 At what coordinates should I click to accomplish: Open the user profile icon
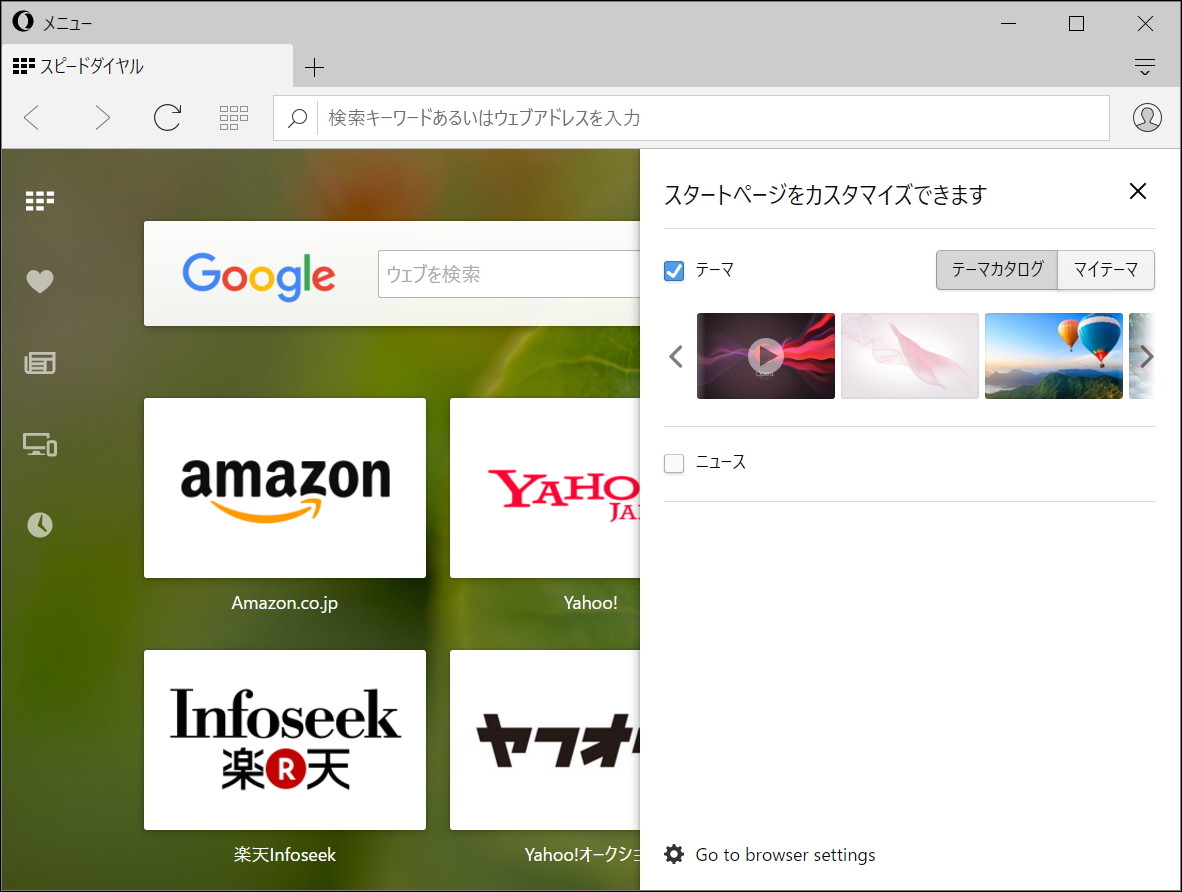pos(1147,117)
